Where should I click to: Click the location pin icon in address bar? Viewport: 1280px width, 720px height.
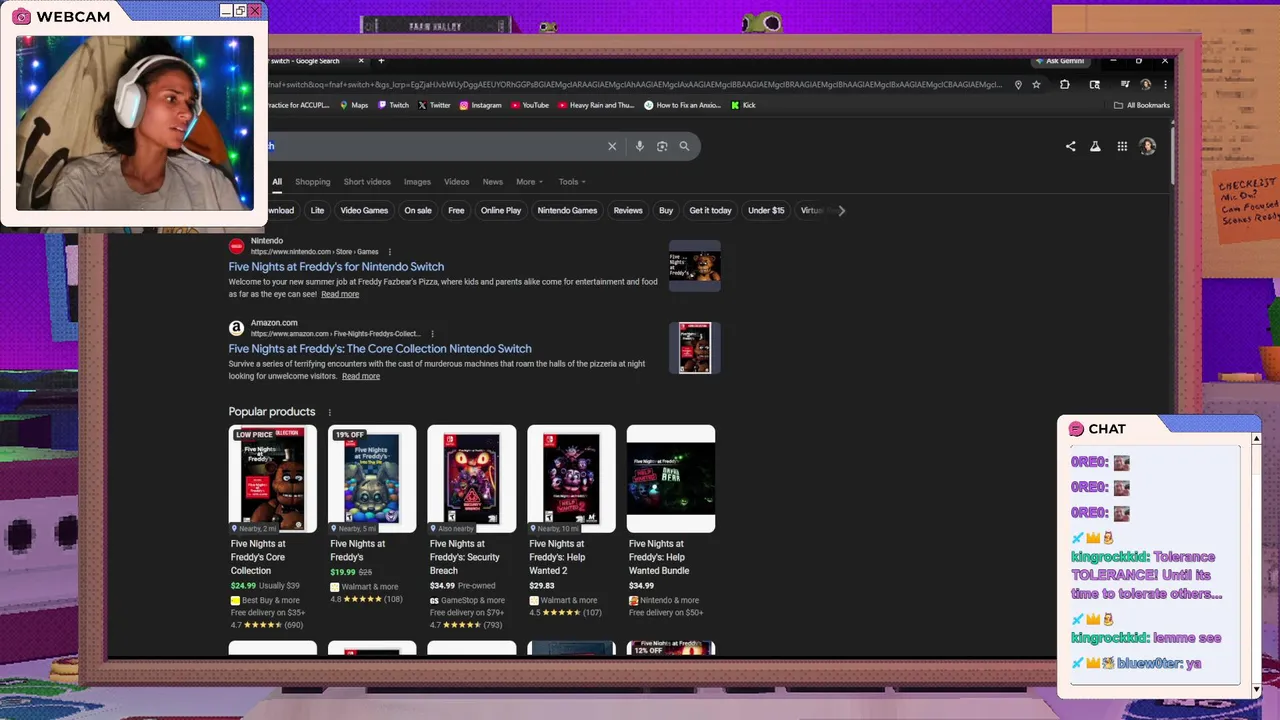click(1018, 85)
